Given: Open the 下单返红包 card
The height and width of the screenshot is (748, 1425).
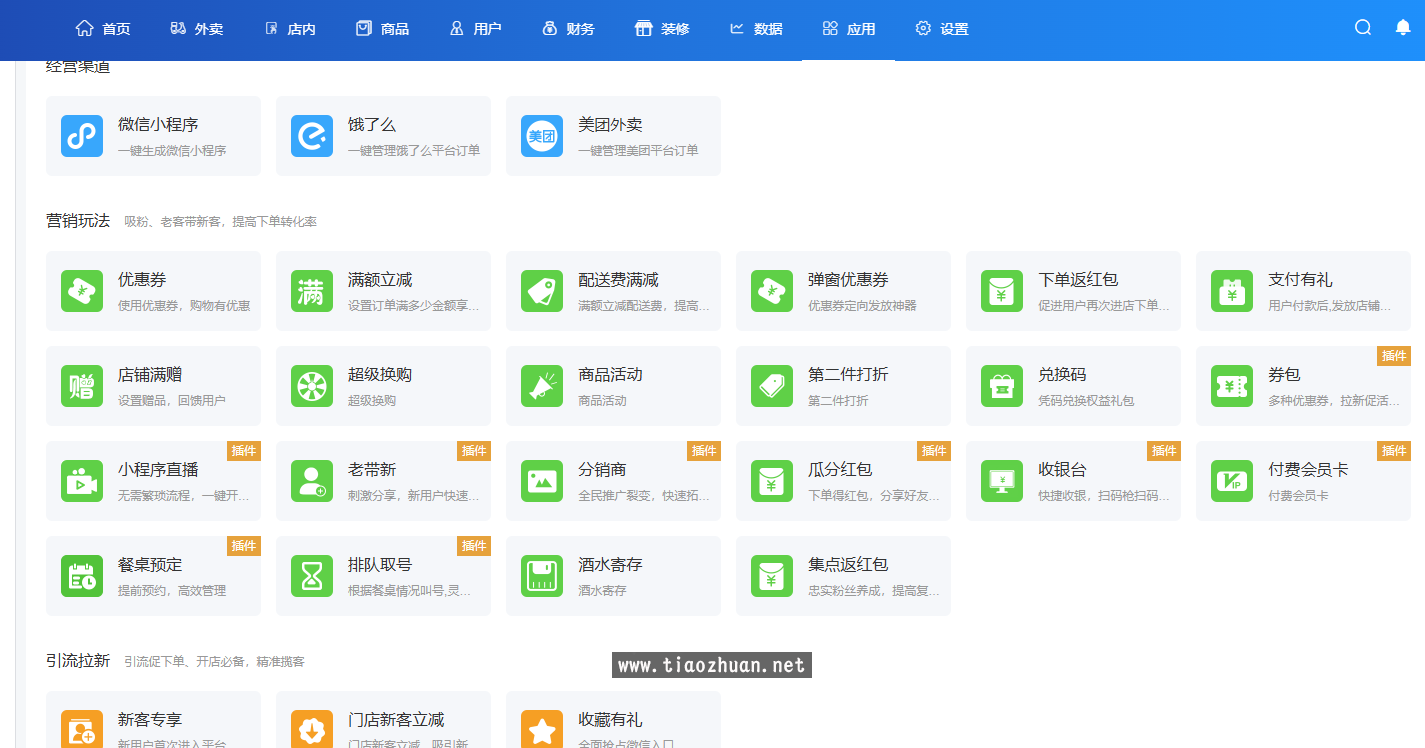Looking at the screenshot, I should click(1073, 291).
